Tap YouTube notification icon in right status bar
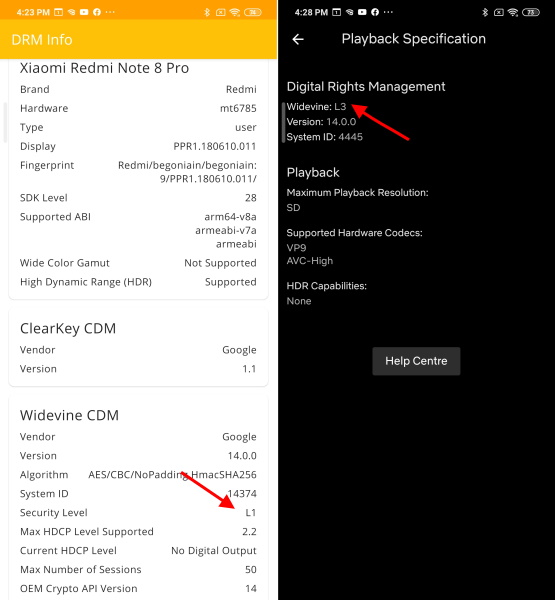Viewport: 555px width, 600px height. (x=362, y=12)
